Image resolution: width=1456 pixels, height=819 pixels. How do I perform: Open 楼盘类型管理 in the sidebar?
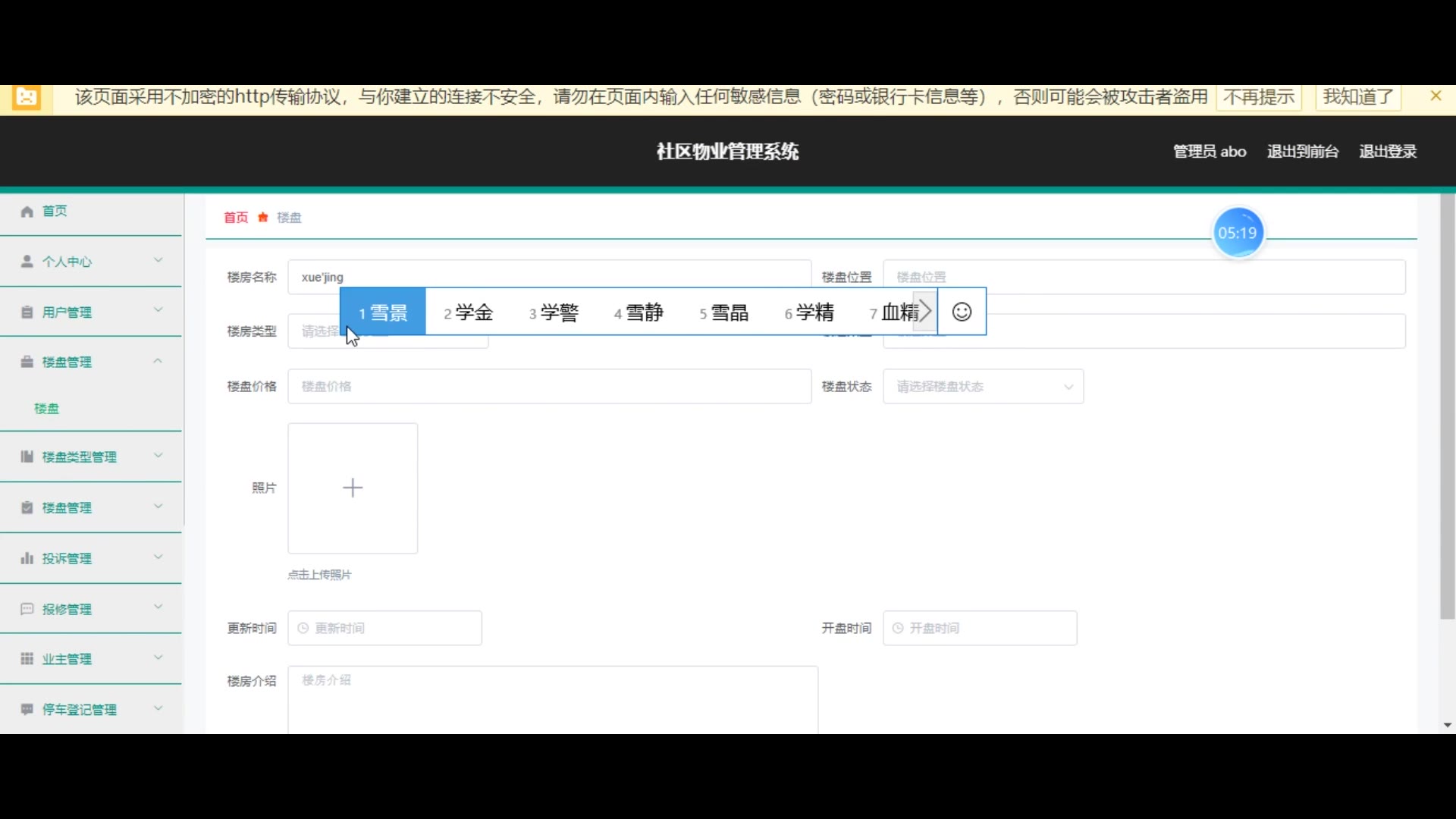80,457
